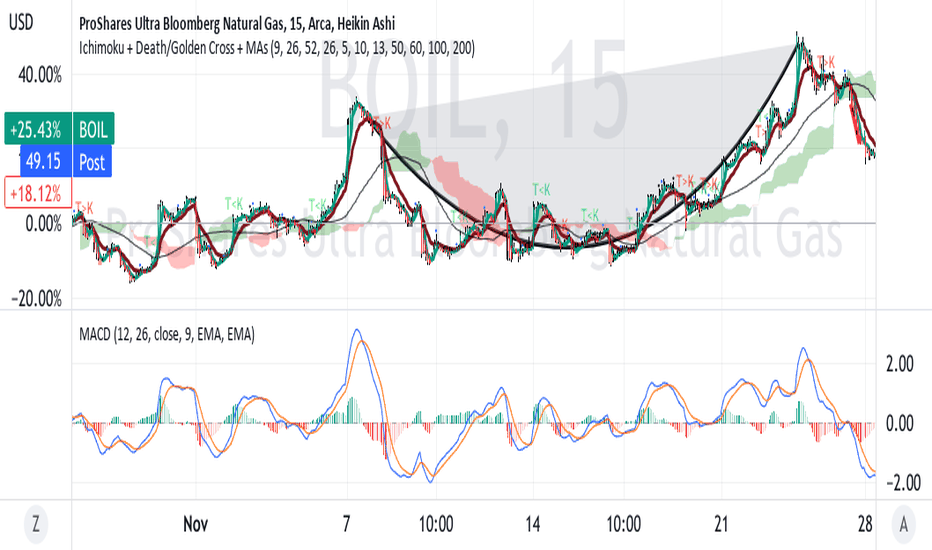Image resolution: width=932 pixels, height=550 pixels.
Task: Click the 10:00 label between 14 and 21
Action: (x=624, y=524)
